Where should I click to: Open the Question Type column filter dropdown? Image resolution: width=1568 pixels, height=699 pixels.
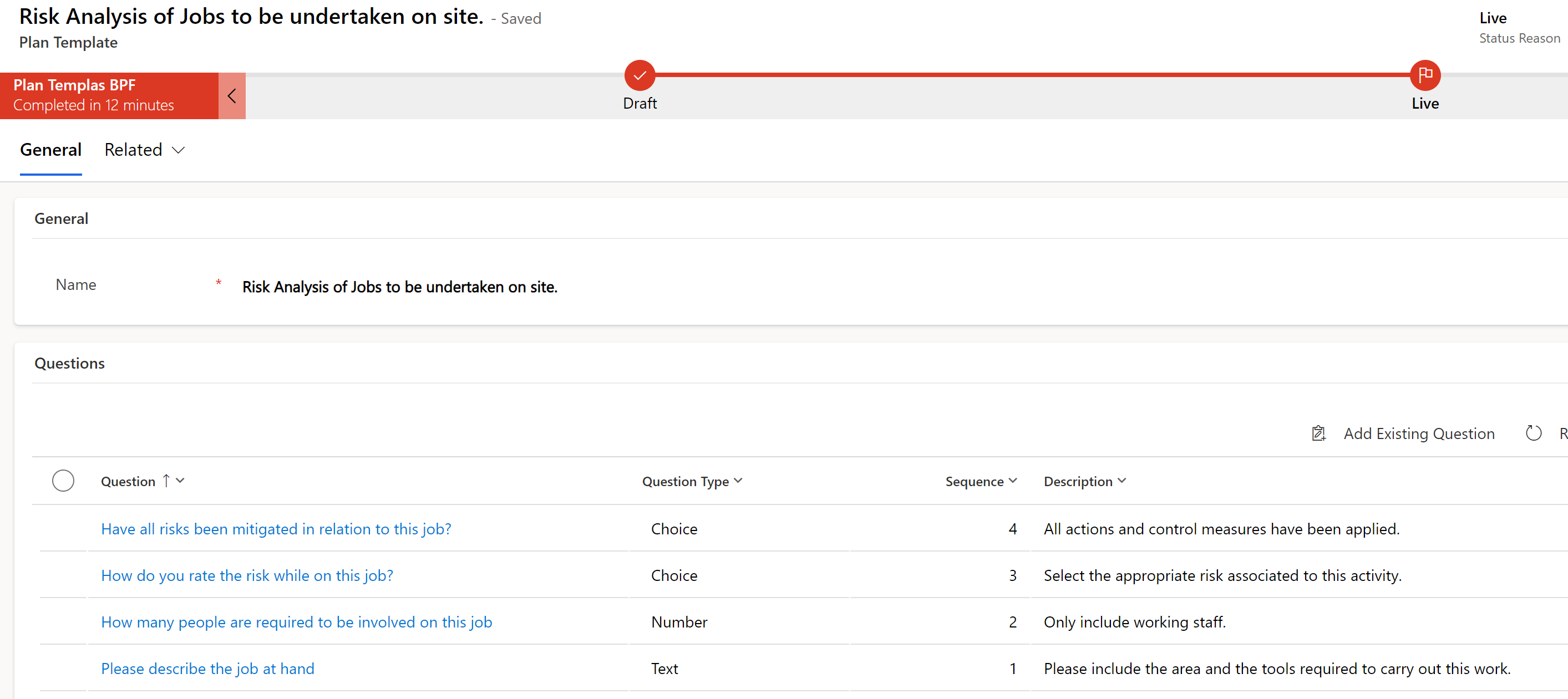[x=738, y=481]
